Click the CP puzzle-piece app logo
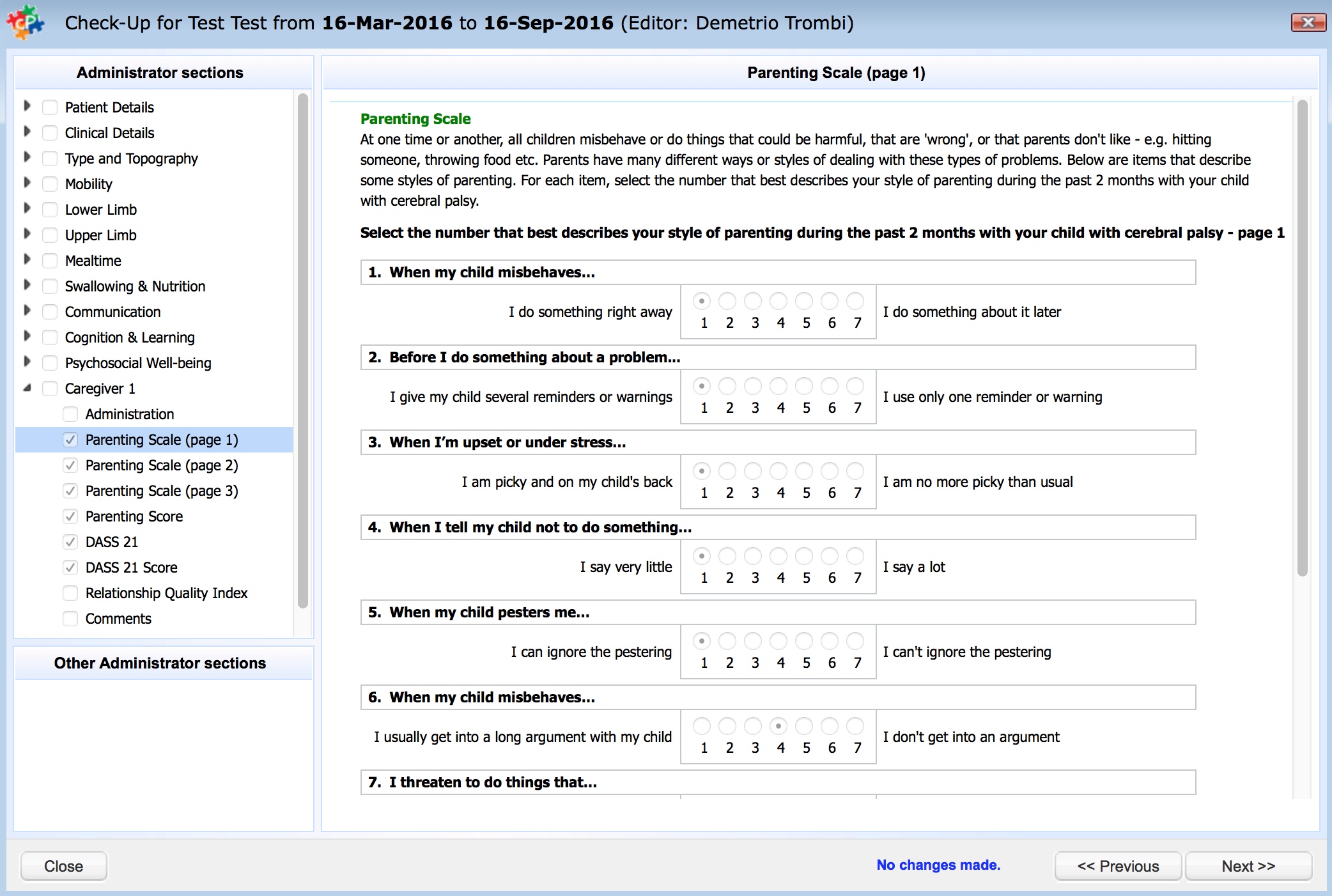The height and width of the screenshot is (896, 1332). coord(26,22)
